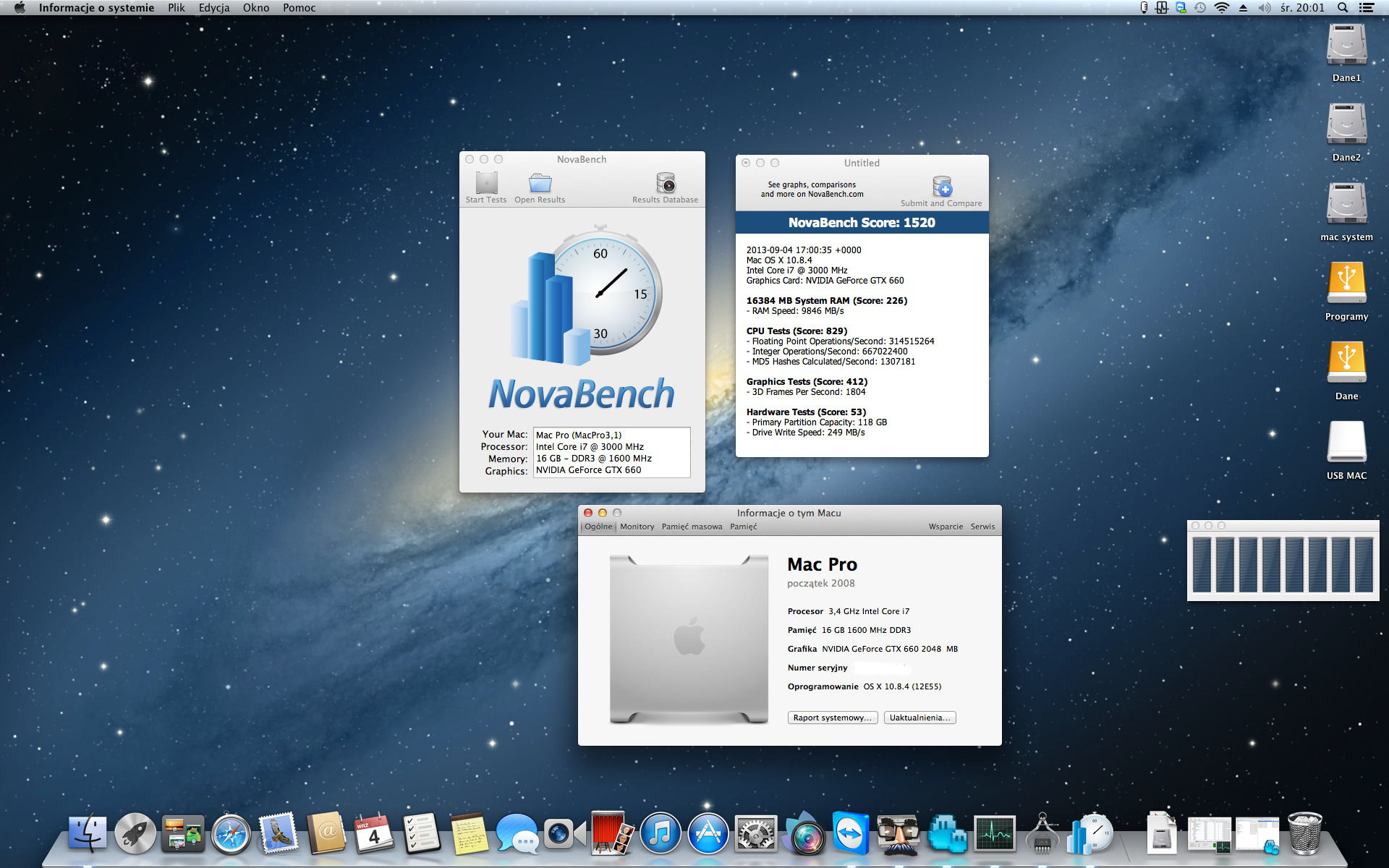This screenshot has width=1389, height=868.
Task: Switch to the Pamięć masowa tab
Action: click(x=692, y=527)
